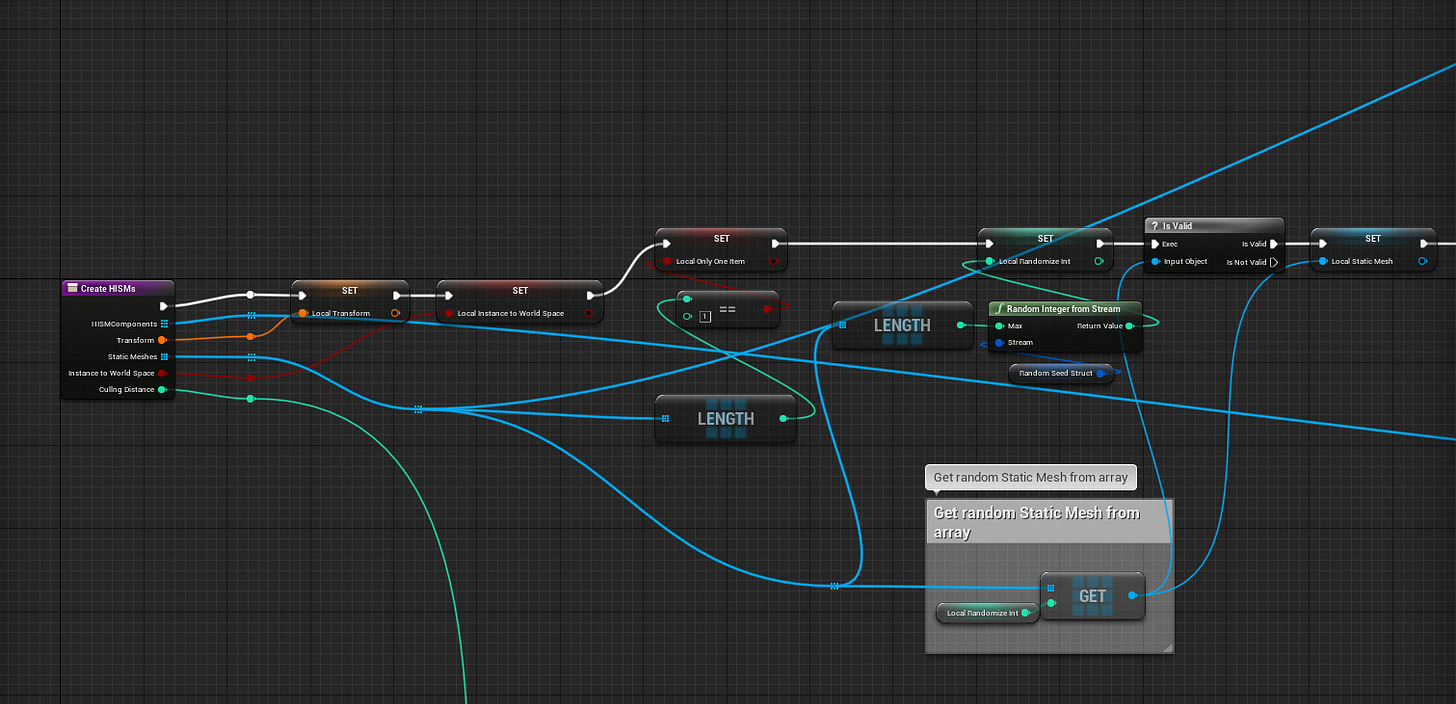The width and height of the screenshot is (1456, 704).
Task: Click the Is Valid exec output pin
Action: [x=1274, y=243]
